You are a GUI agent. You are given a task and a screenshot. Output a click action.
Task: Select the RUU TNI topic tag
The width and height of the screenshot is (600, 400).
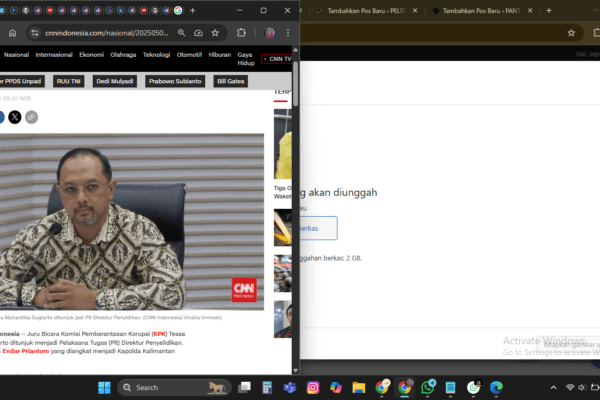click(68, 81)
